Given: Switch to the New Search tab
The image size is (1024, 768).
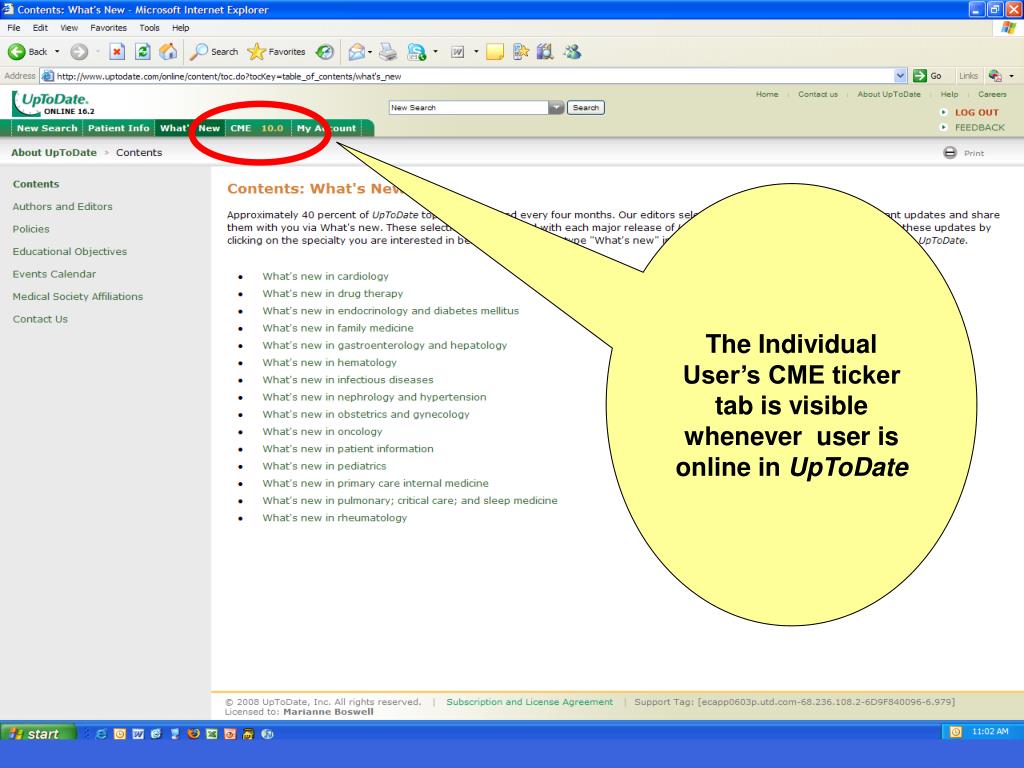Looking at the screenshot, I should (x=47, y=128).
